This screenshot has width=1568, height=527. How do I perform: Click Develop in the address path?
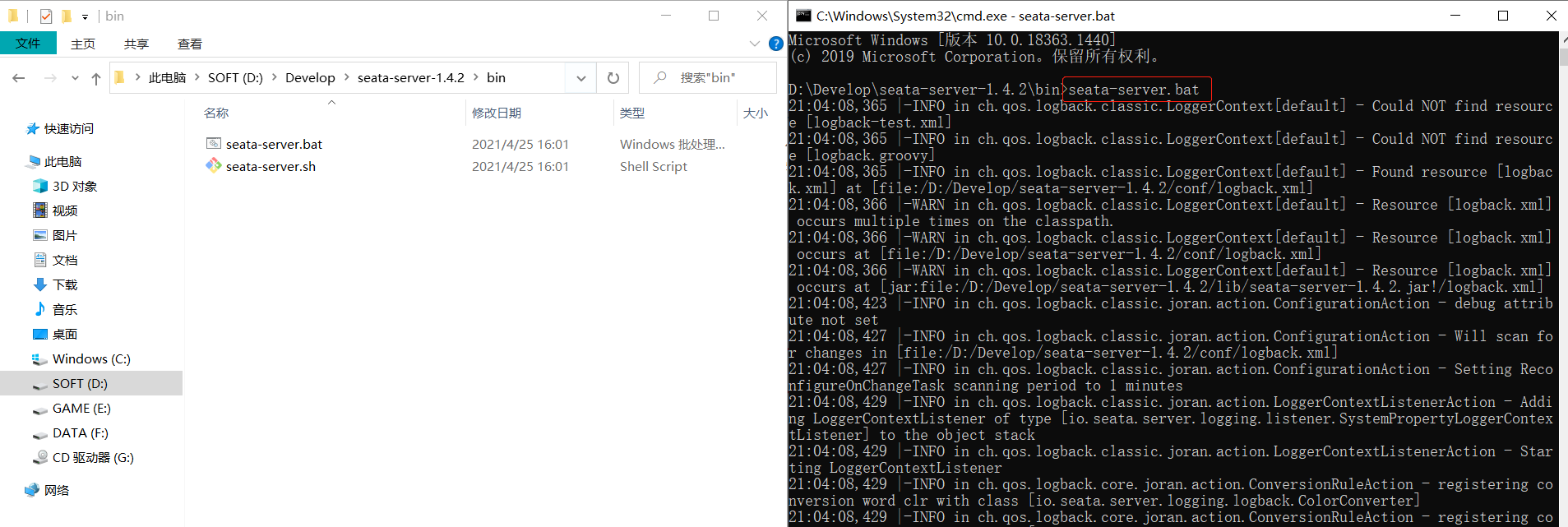click(310, 77)
